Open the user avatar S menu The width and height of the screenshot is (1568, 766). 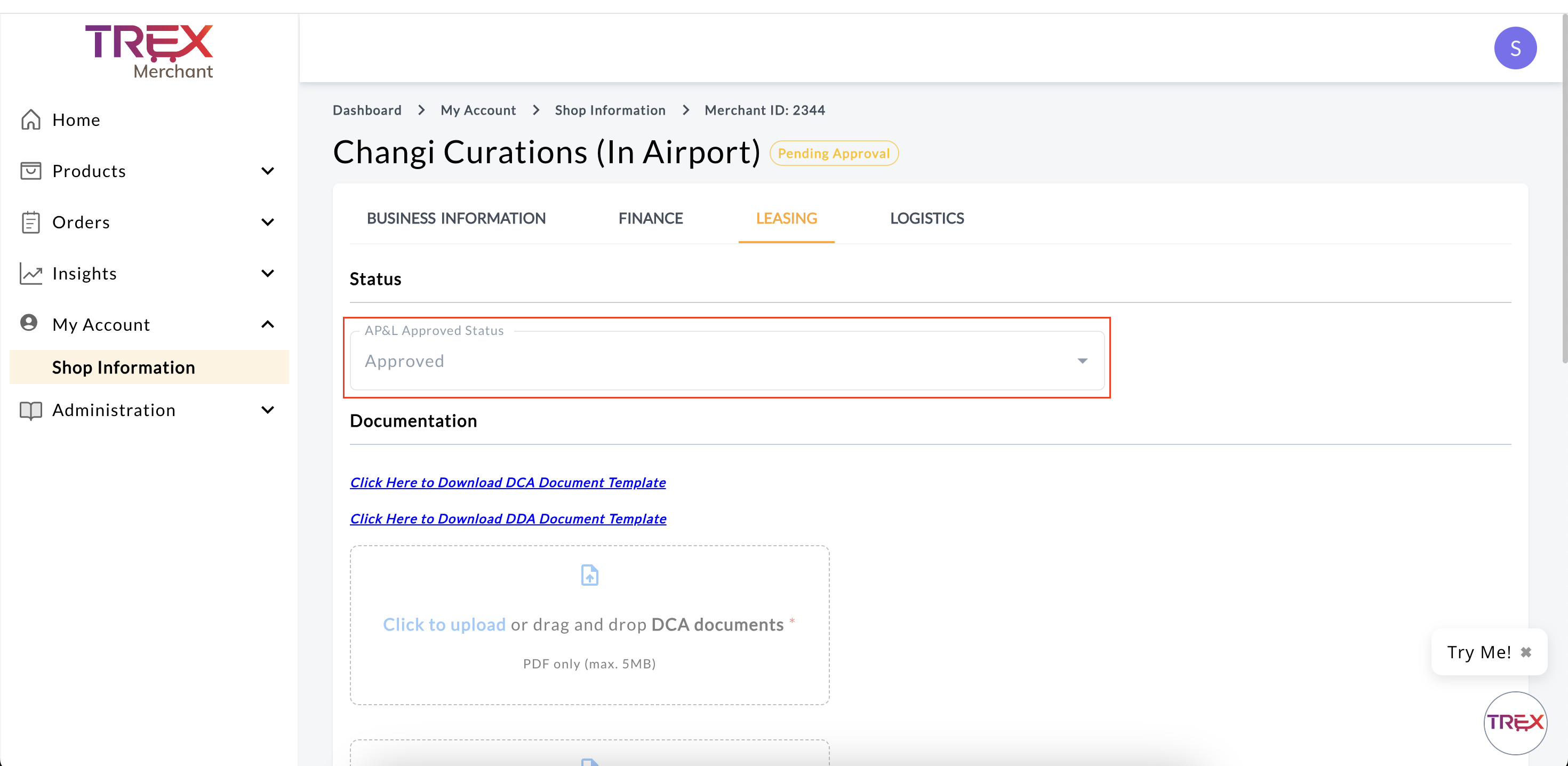1515,48
